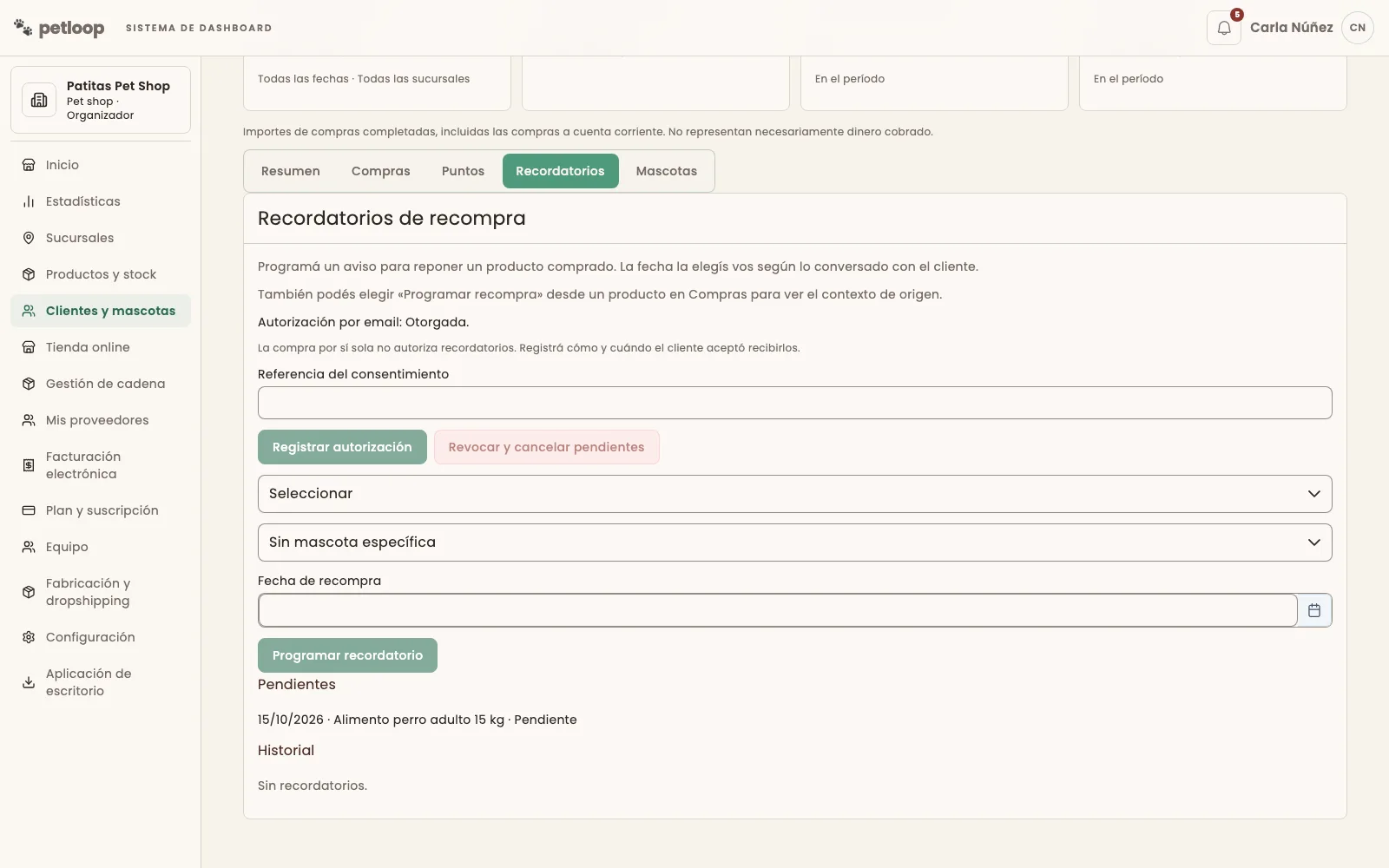The image size is (1389, 868).
Task: Expand the Seleccionar product dropdown
Action: click(795, 494)
